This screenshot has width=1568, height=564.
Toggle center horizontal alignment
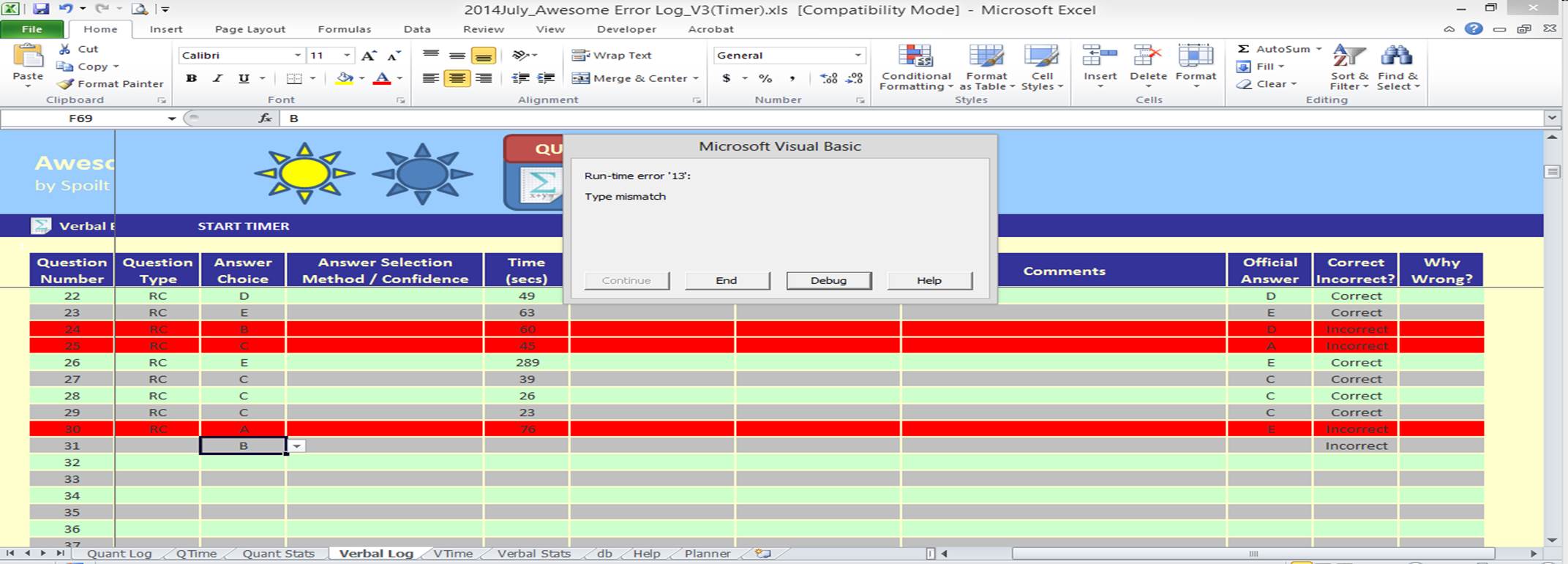[x=457, y=78]
